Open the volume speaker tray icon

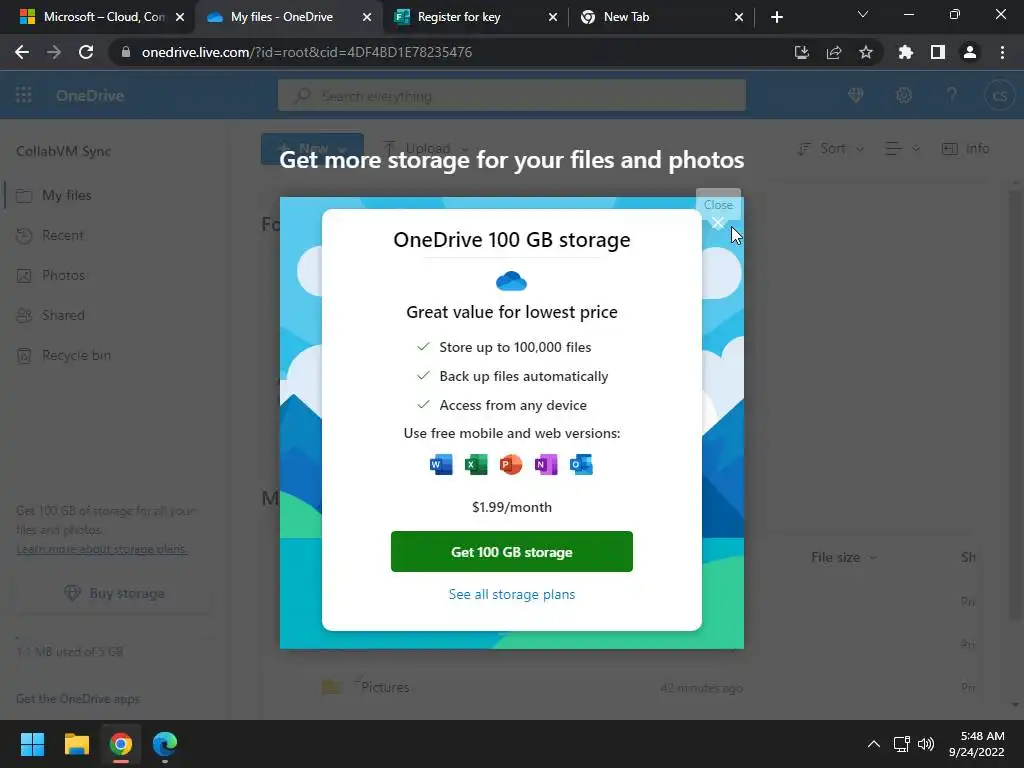pyautogui.click(x=925, y=744)
